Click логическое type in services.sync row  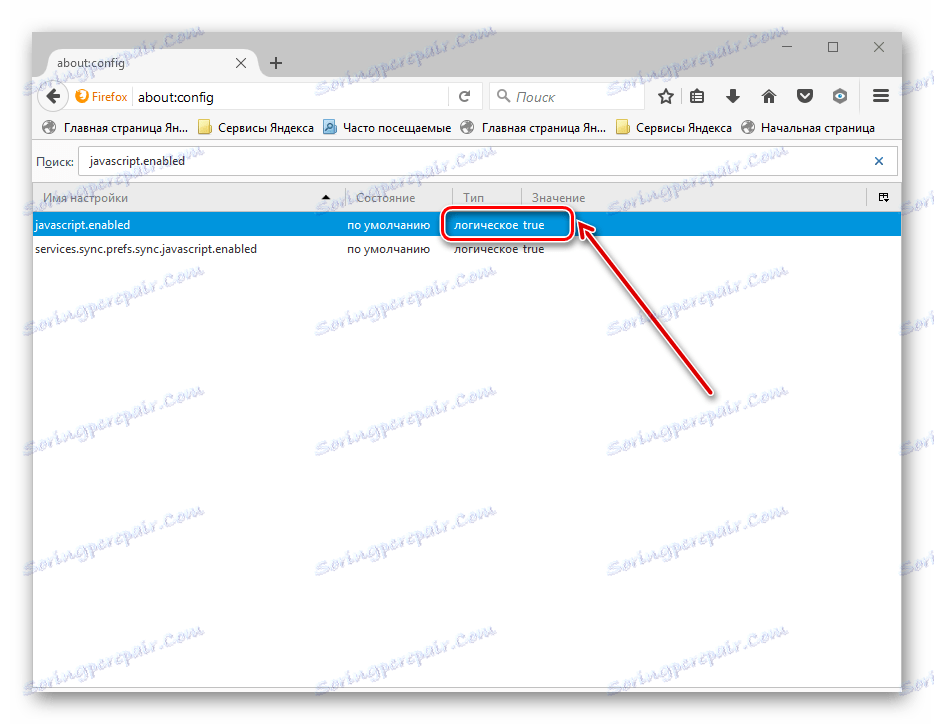coord(486,249)
